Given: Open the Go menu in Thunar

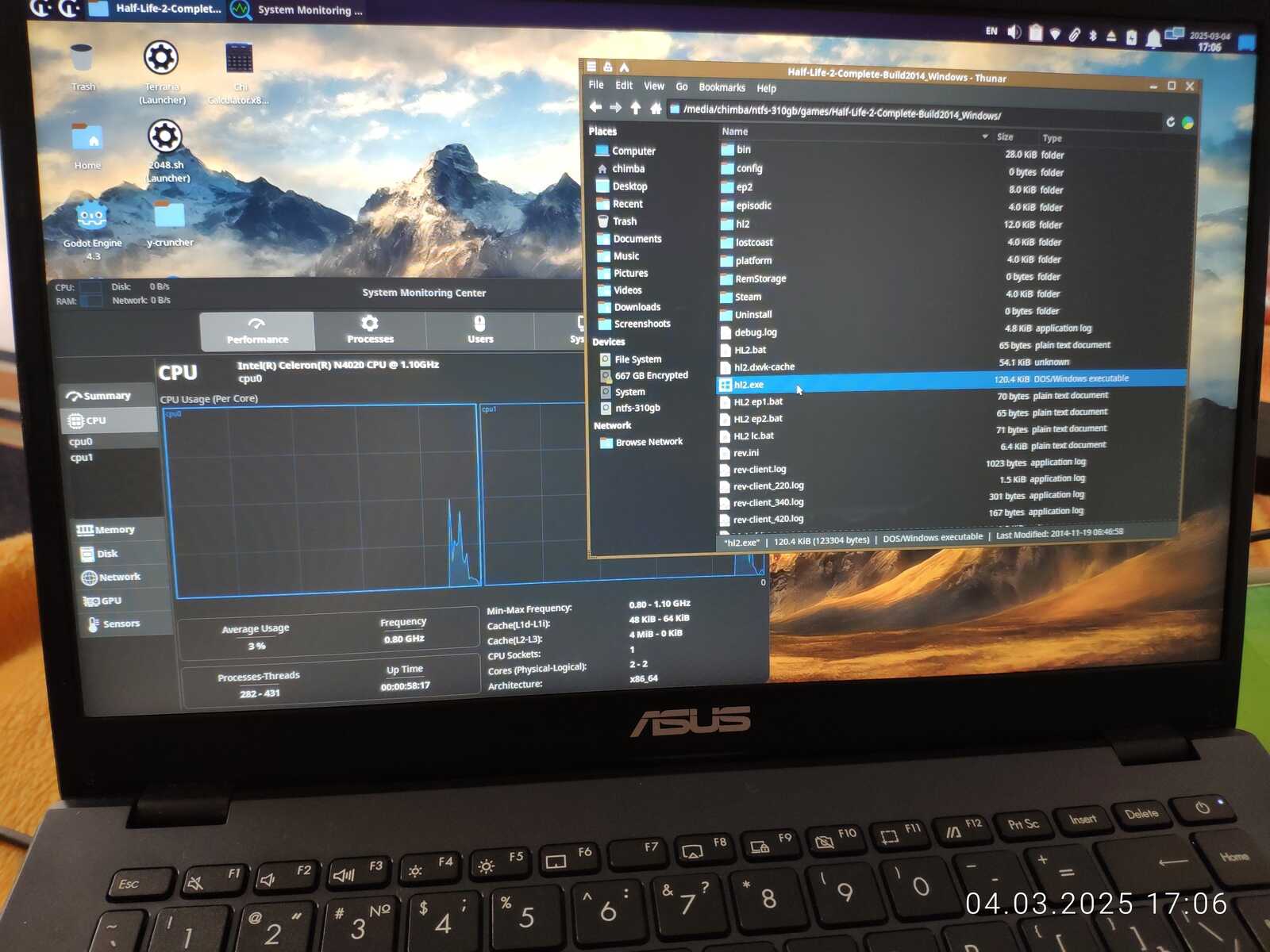Looking at the screenshot, I should click(682, 86).
